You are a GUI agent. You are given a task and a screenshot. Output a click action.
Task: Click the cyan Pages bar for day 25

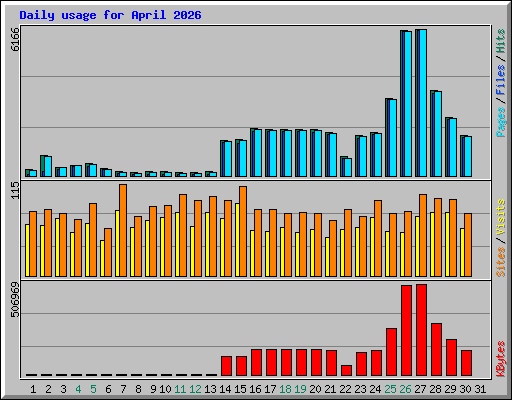click(393, 138)
